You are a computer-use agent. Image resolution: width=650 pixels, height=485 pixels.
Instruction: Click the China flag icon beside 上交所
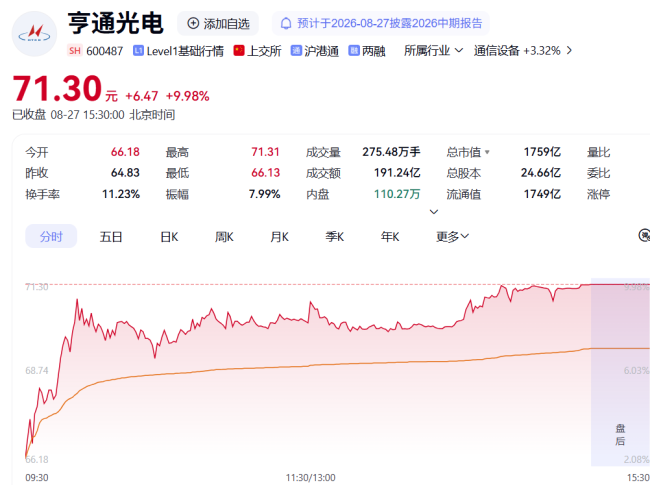tap(239, 51)
